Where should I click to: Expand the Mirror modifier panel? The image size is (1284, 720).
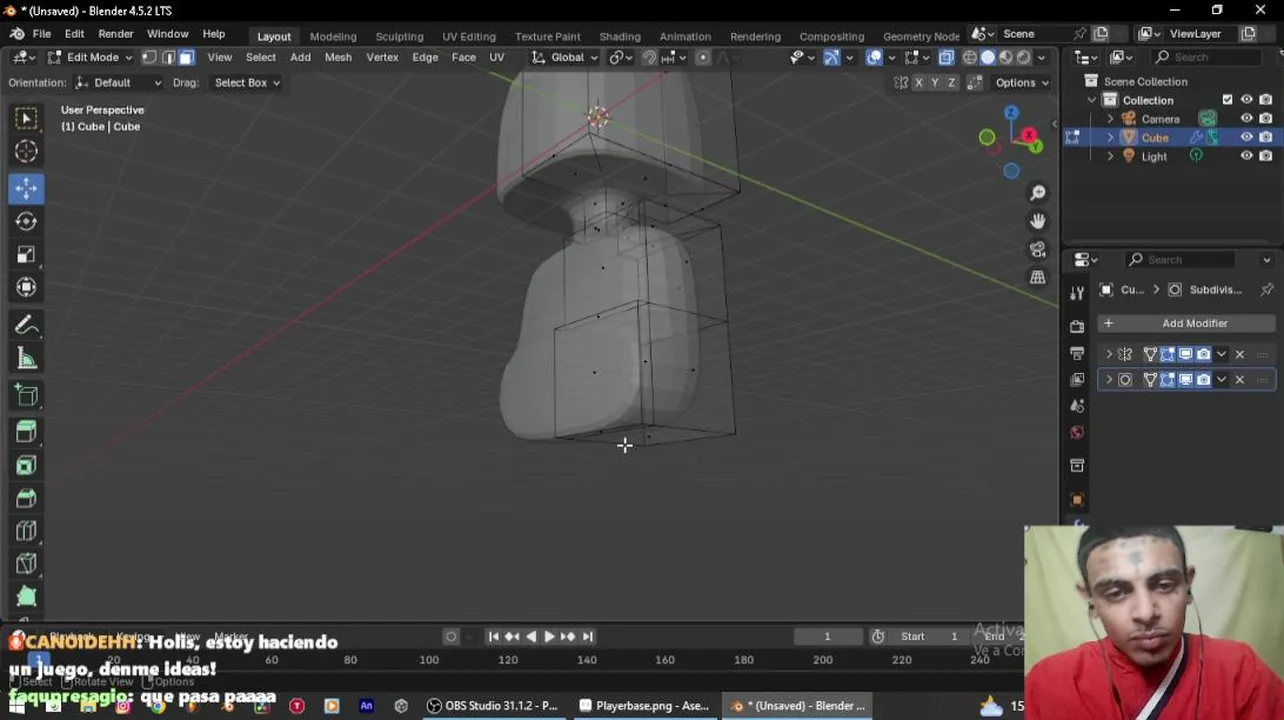pos(1108,354)
